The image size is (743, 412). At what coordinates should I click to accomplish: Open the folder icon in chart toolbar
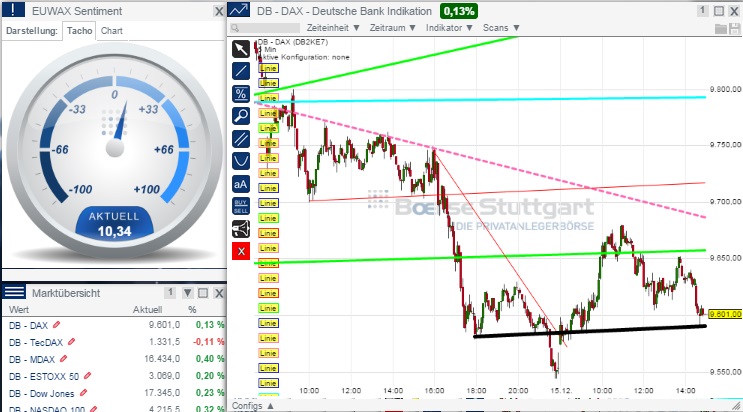pyautogui.click(x=721, y=28)
